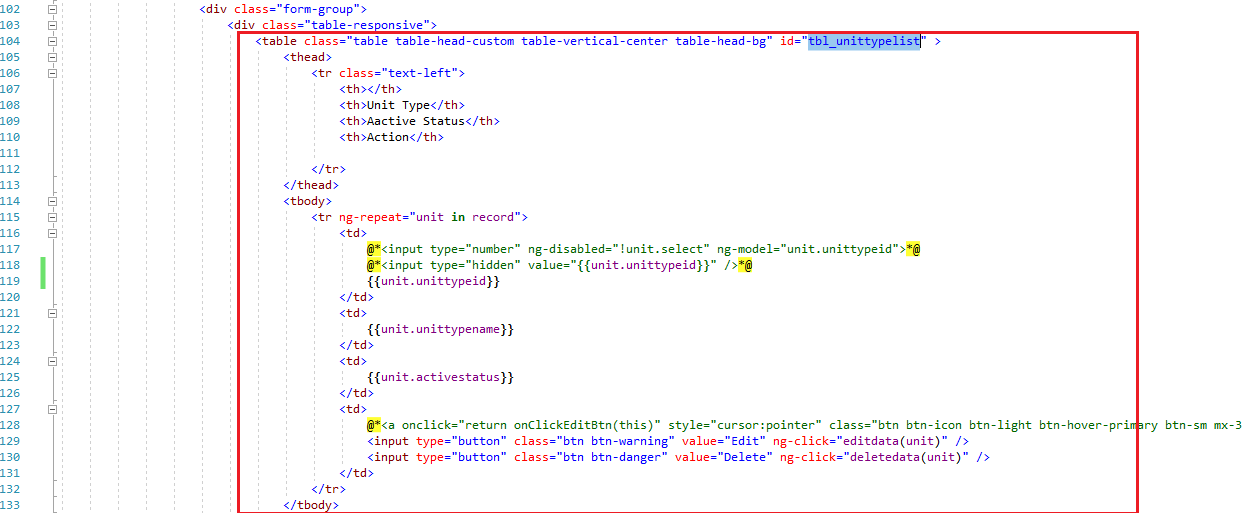This screenshot has height=513, width=1243.
Task: Collapse the table element on line 104
Action: click(52, 41)
